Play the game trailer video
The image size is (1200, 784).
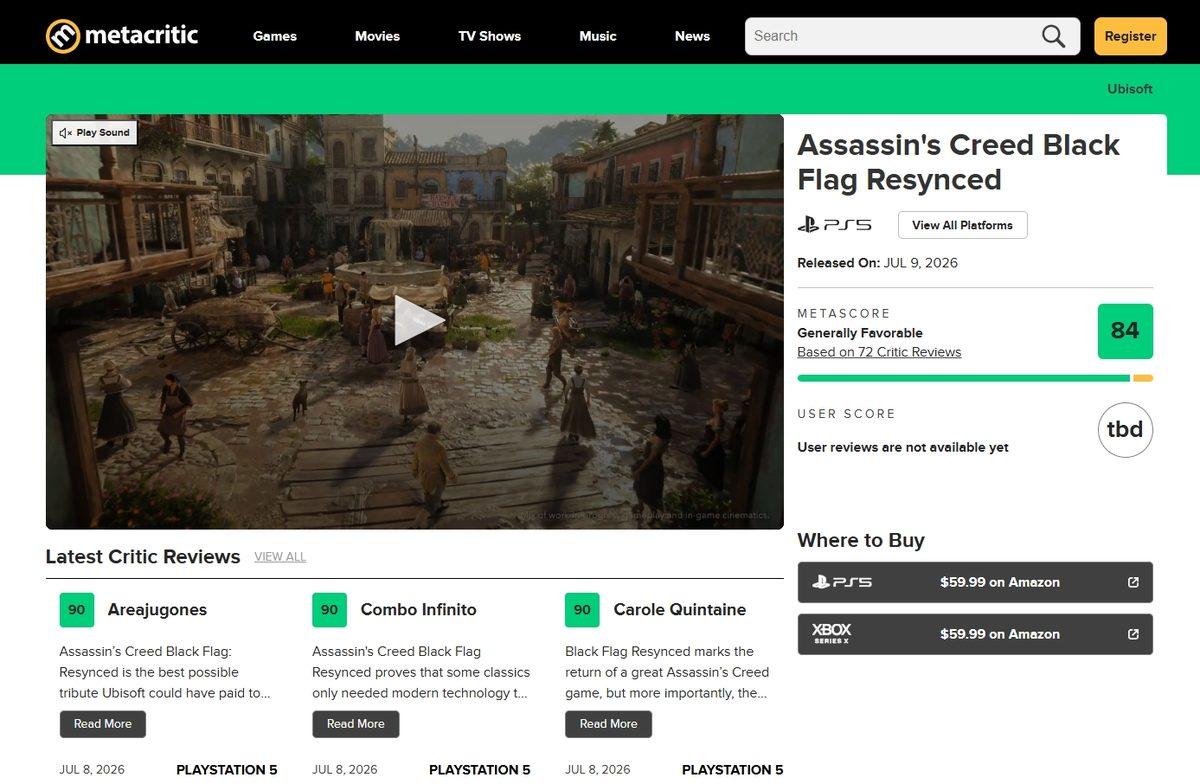click(418, 320)
